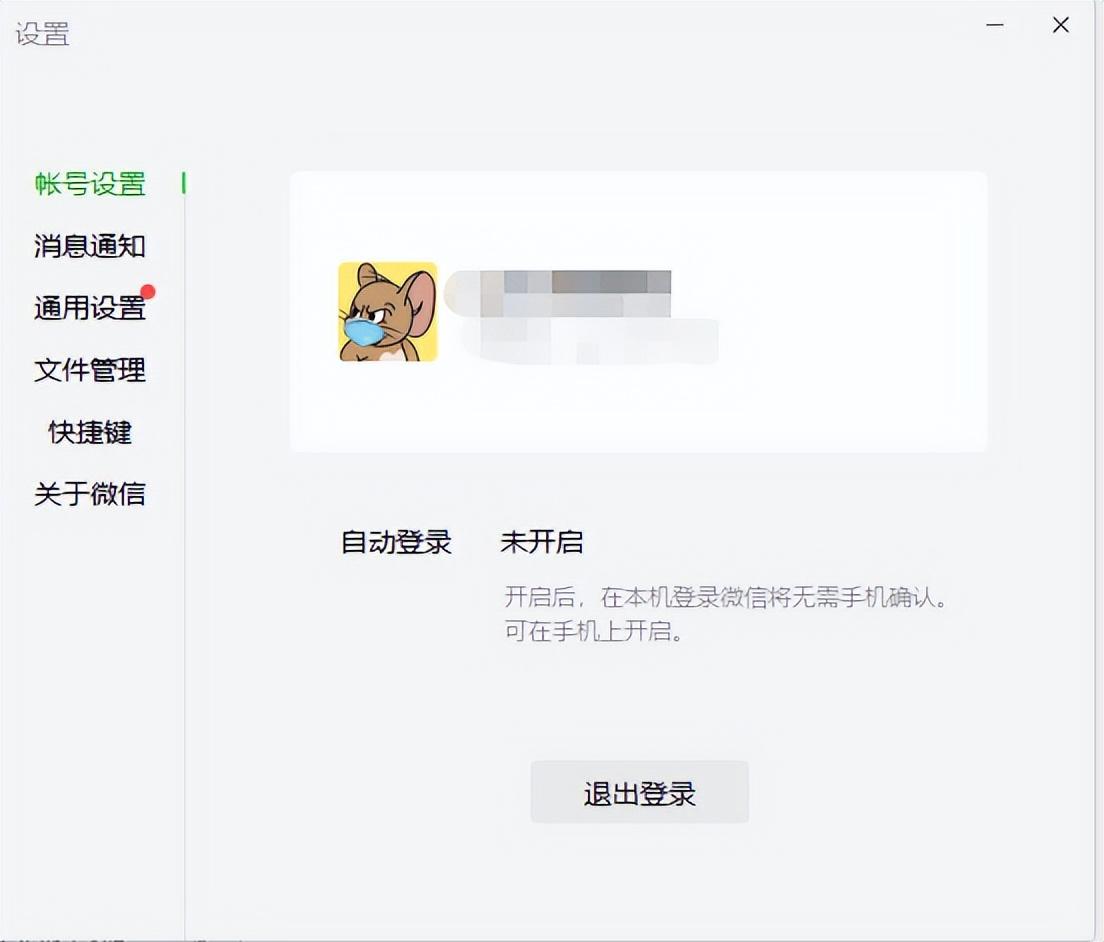Image resolution: width=1104 pixels, height=942 pixels.
Task: Open the 帐号设置 tab
Action: coord(90,184)
